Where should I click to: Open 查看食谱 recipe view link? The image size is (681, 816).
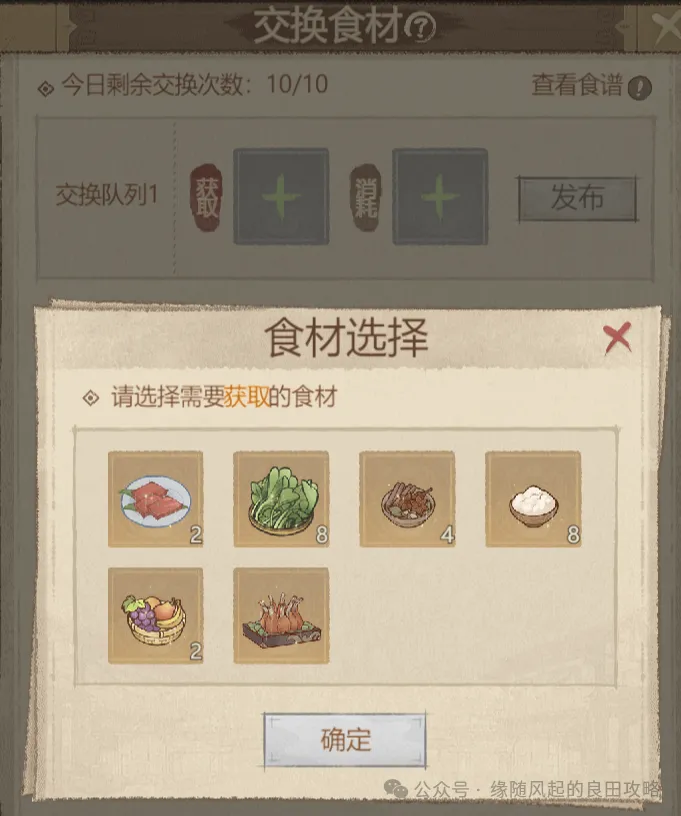tap(577, 85)
